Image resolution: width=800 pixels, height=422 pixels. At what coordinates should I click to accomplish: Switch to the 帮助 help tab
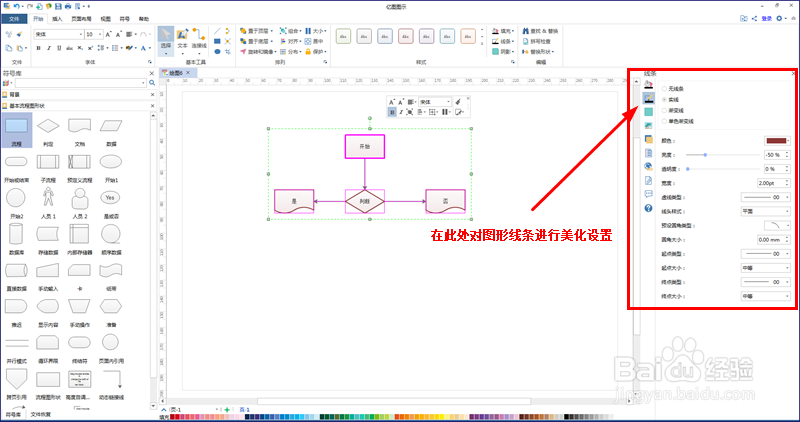[144, 19]
